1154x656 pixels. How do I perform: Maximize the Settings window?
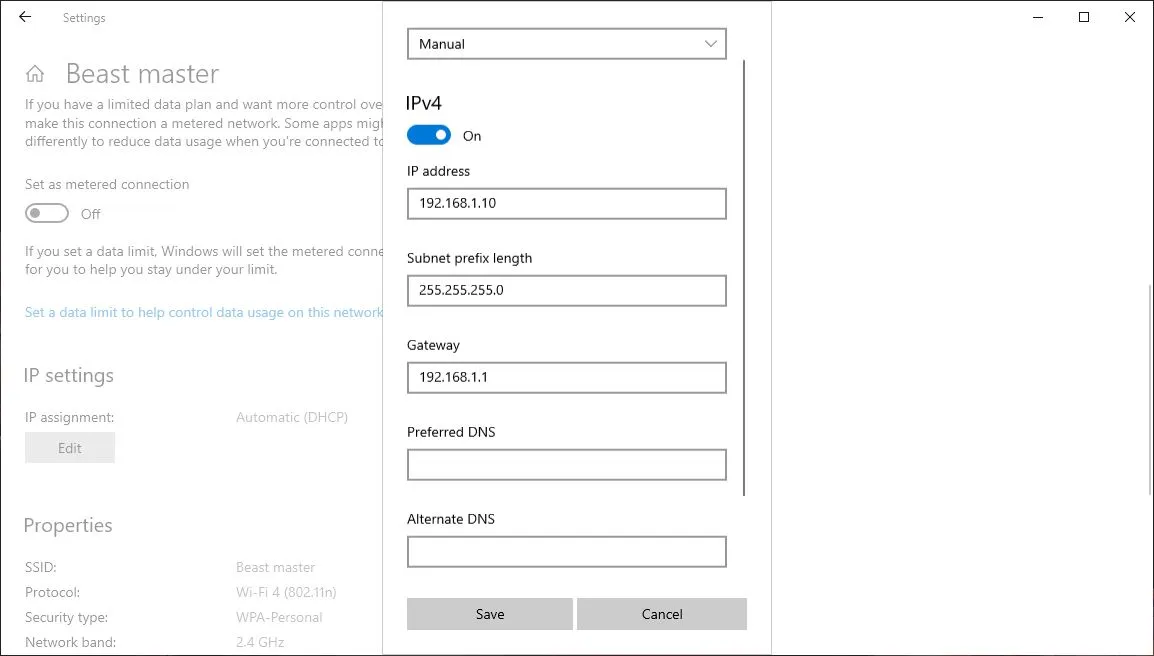[x=1083, y=17]
